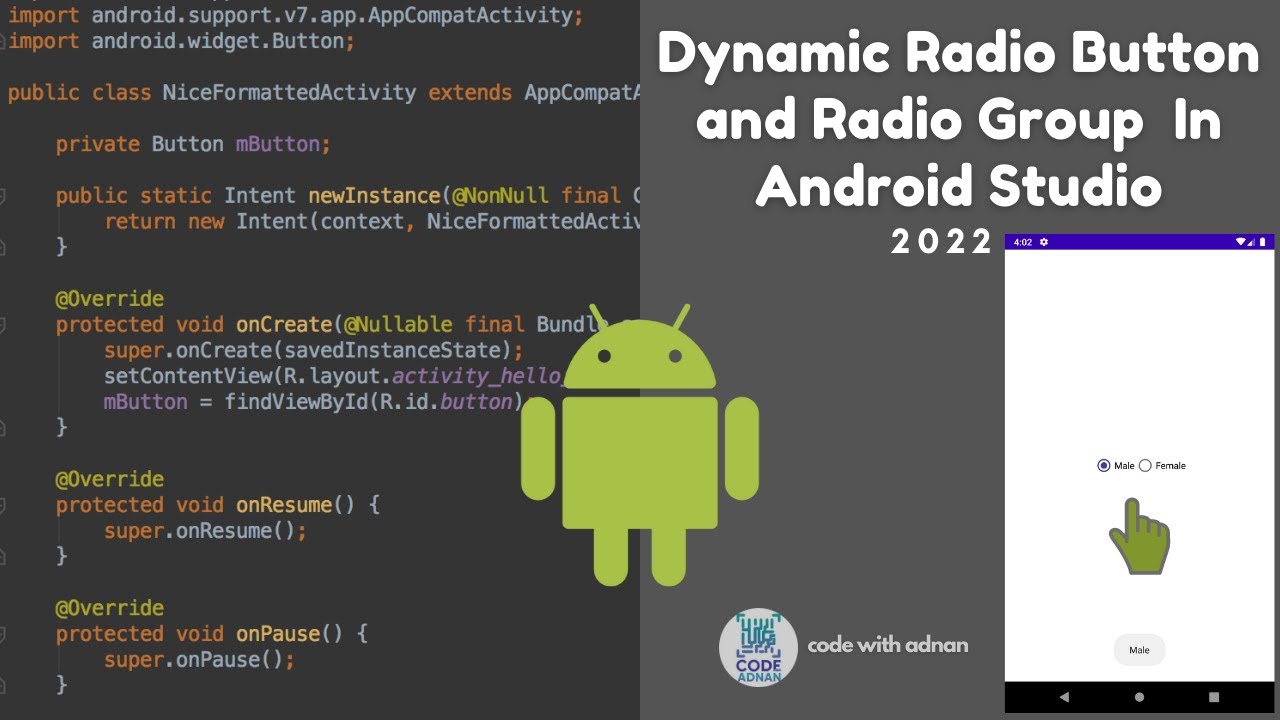Click the cellular signal icon in status bar
Viewport: 1280px width, 720px height.
[x=1251, y=242]
